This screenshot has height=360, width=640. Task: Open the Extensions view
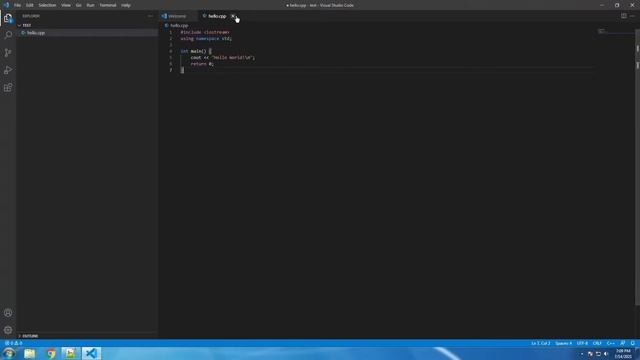coord(8,88)
